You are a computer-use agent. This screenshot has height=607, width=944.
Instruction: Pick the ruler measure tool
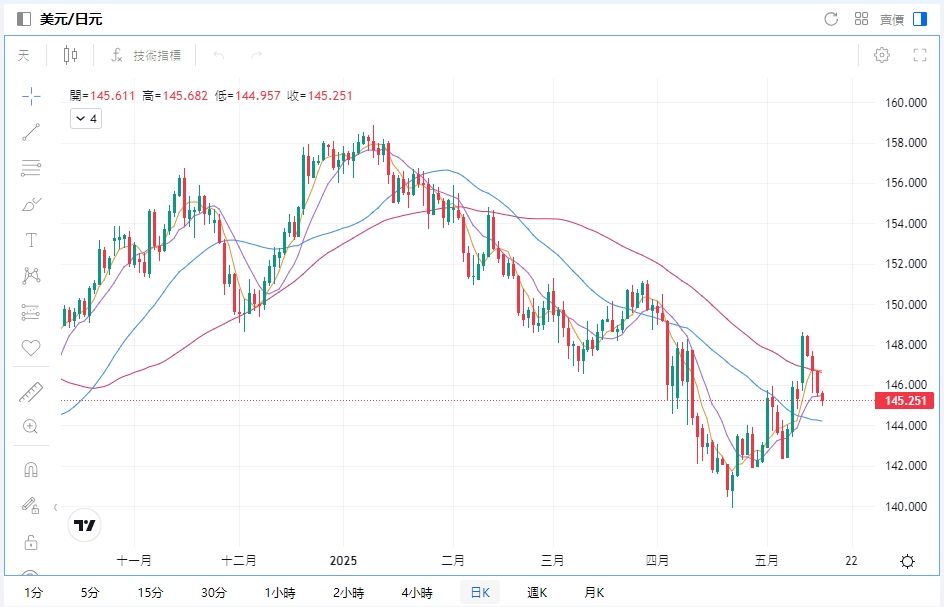click(x=31, y=393)
